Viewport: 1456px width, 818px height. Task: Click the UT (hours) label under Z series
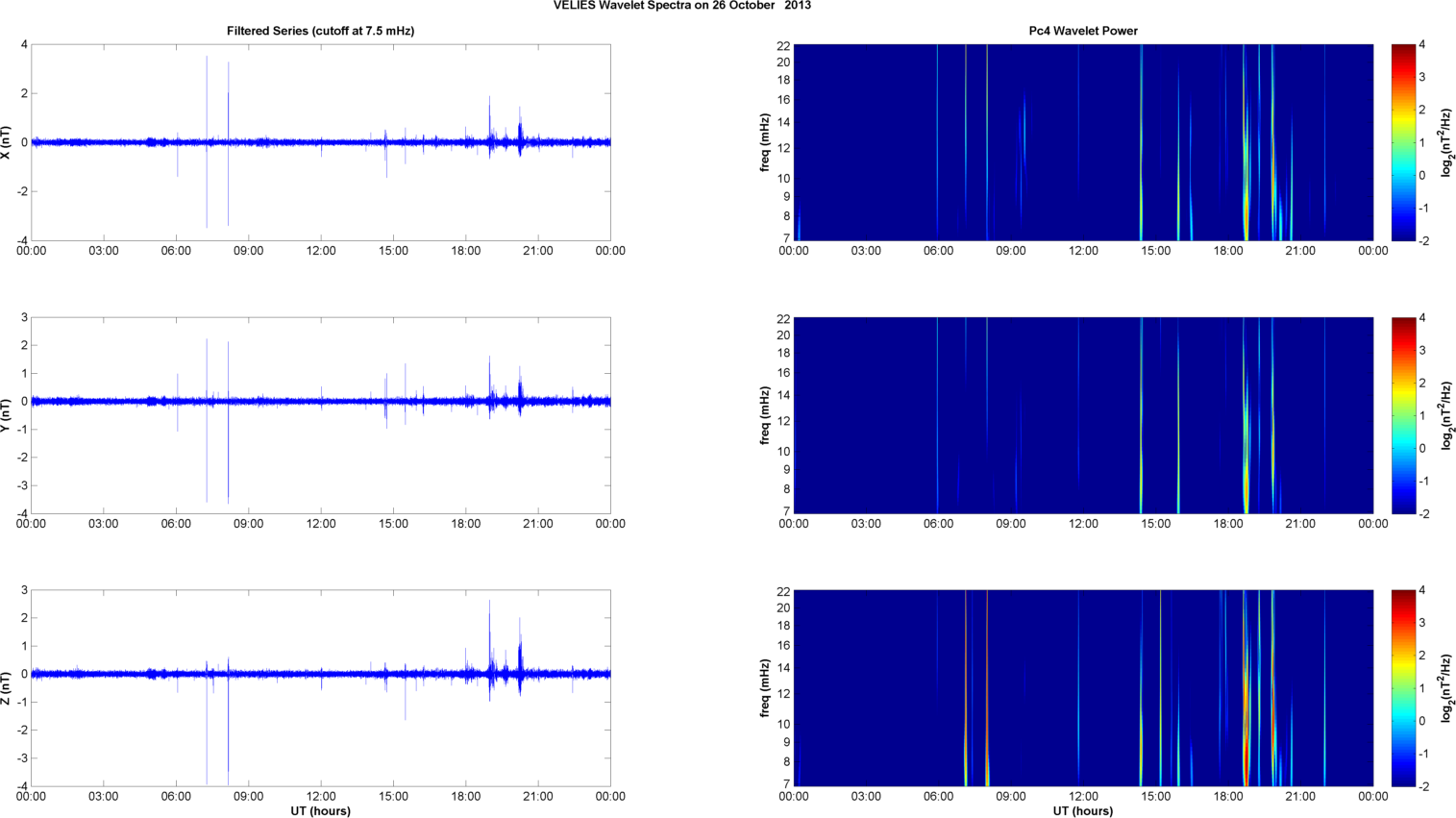(x=320, y=810)
